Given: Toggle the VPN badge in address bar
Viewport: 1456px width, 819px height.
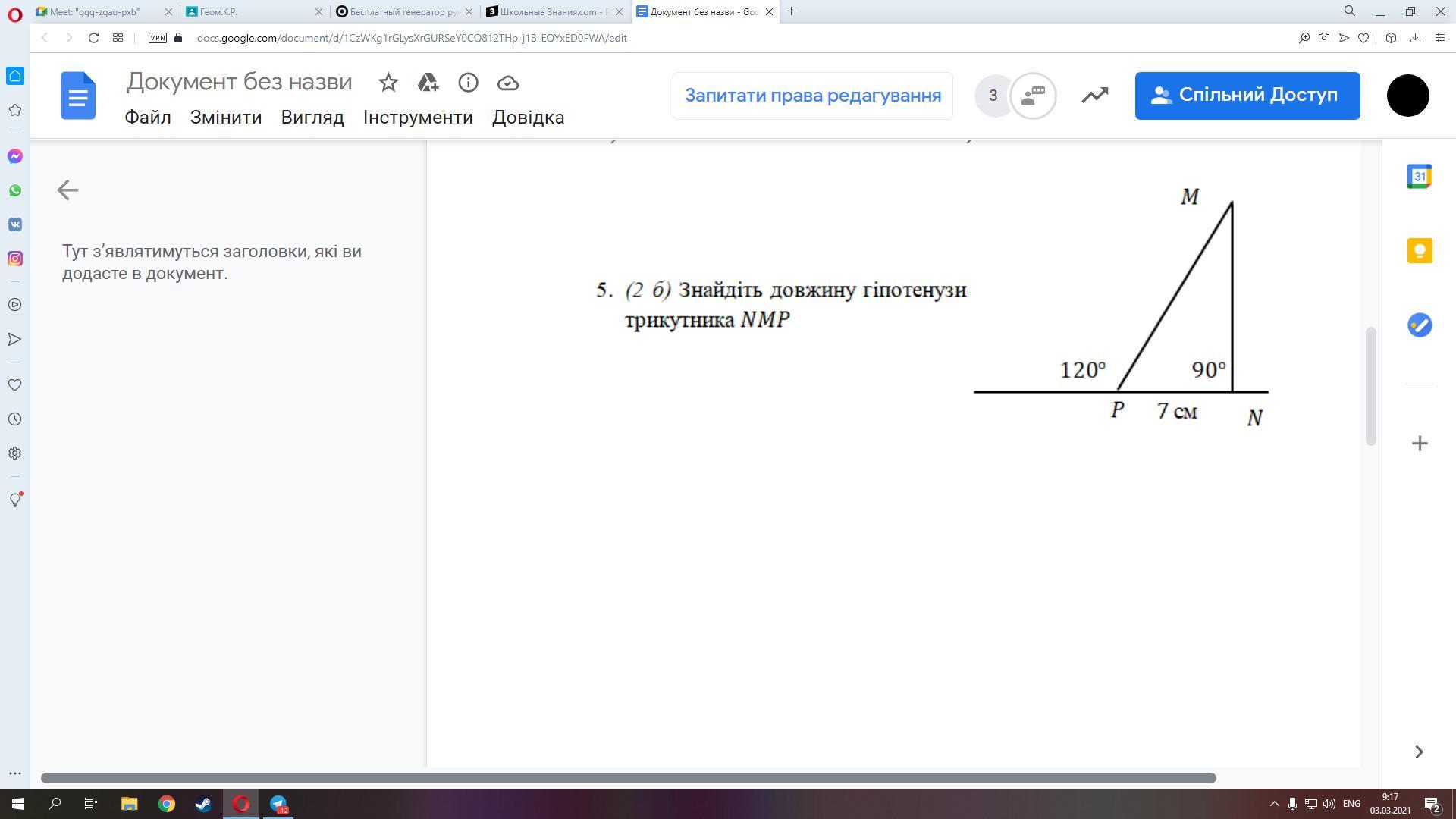Looking at the screenshot, I should 158,38.
